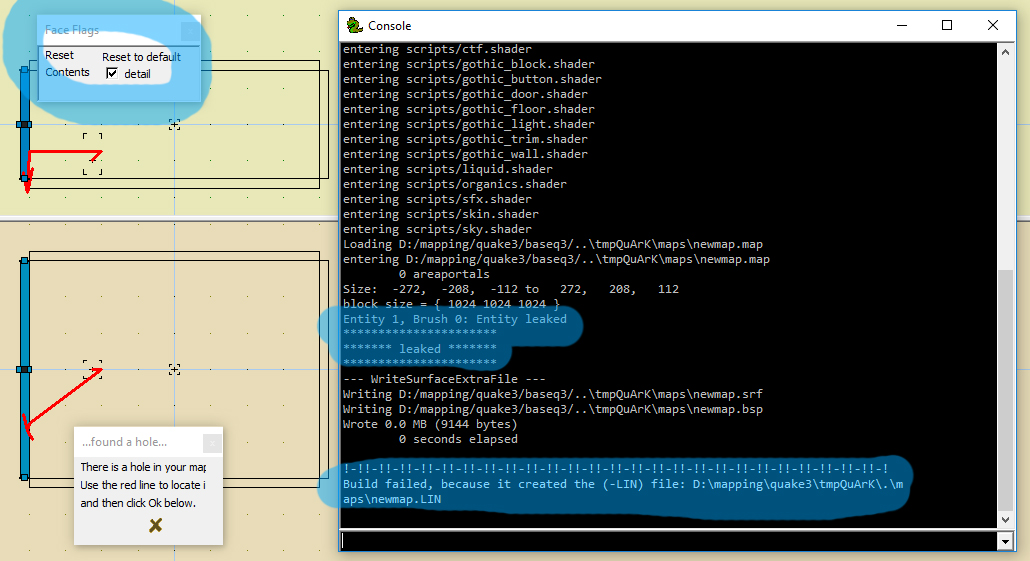Click the 'entering scripts/skin.shader' line
The width and height of the screenshot is (1030, 561).
(x=441, y=214)
